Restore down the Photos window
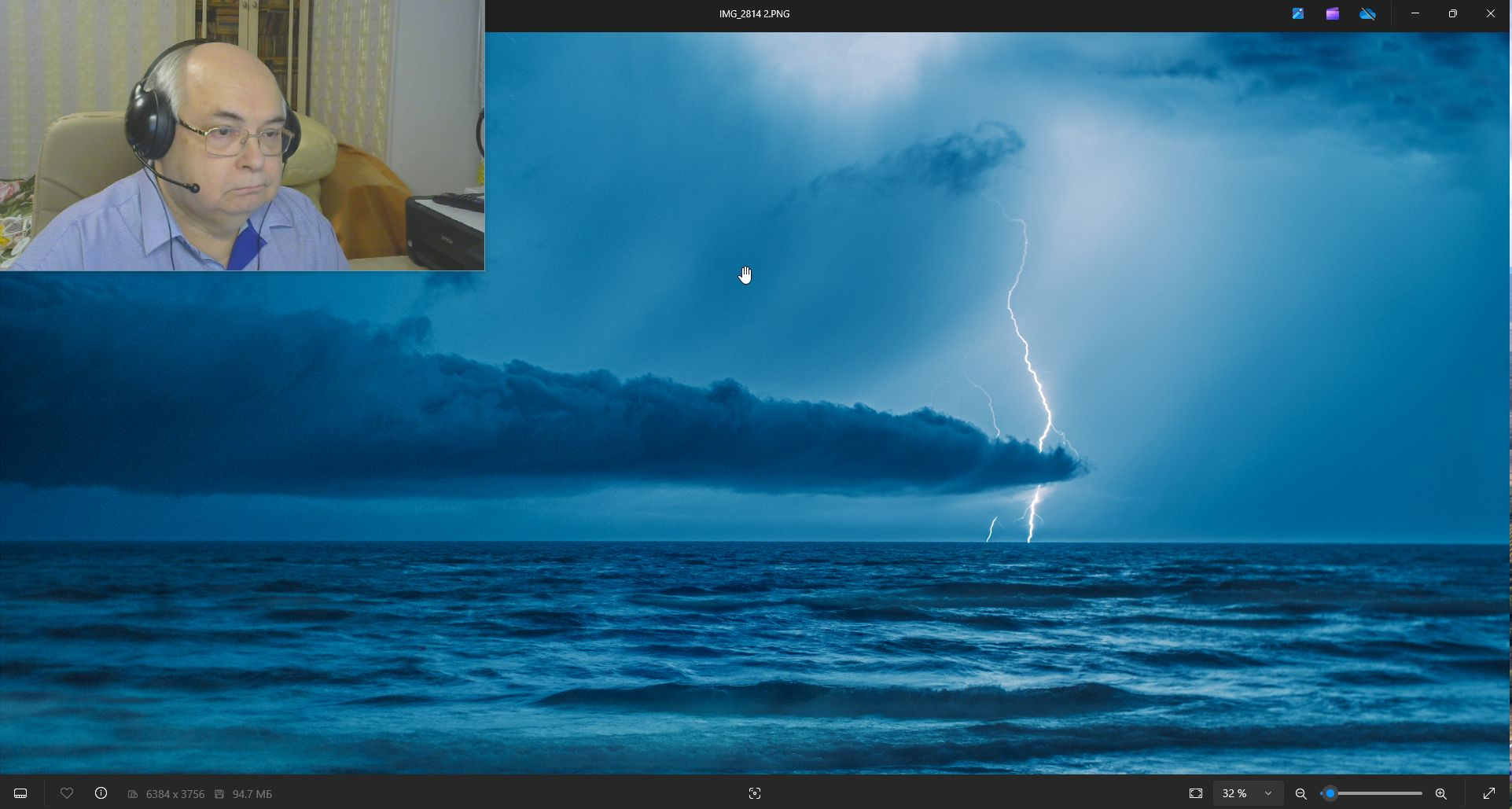Viewport: 1512px width, 809px height. (x=1453, y=13)
